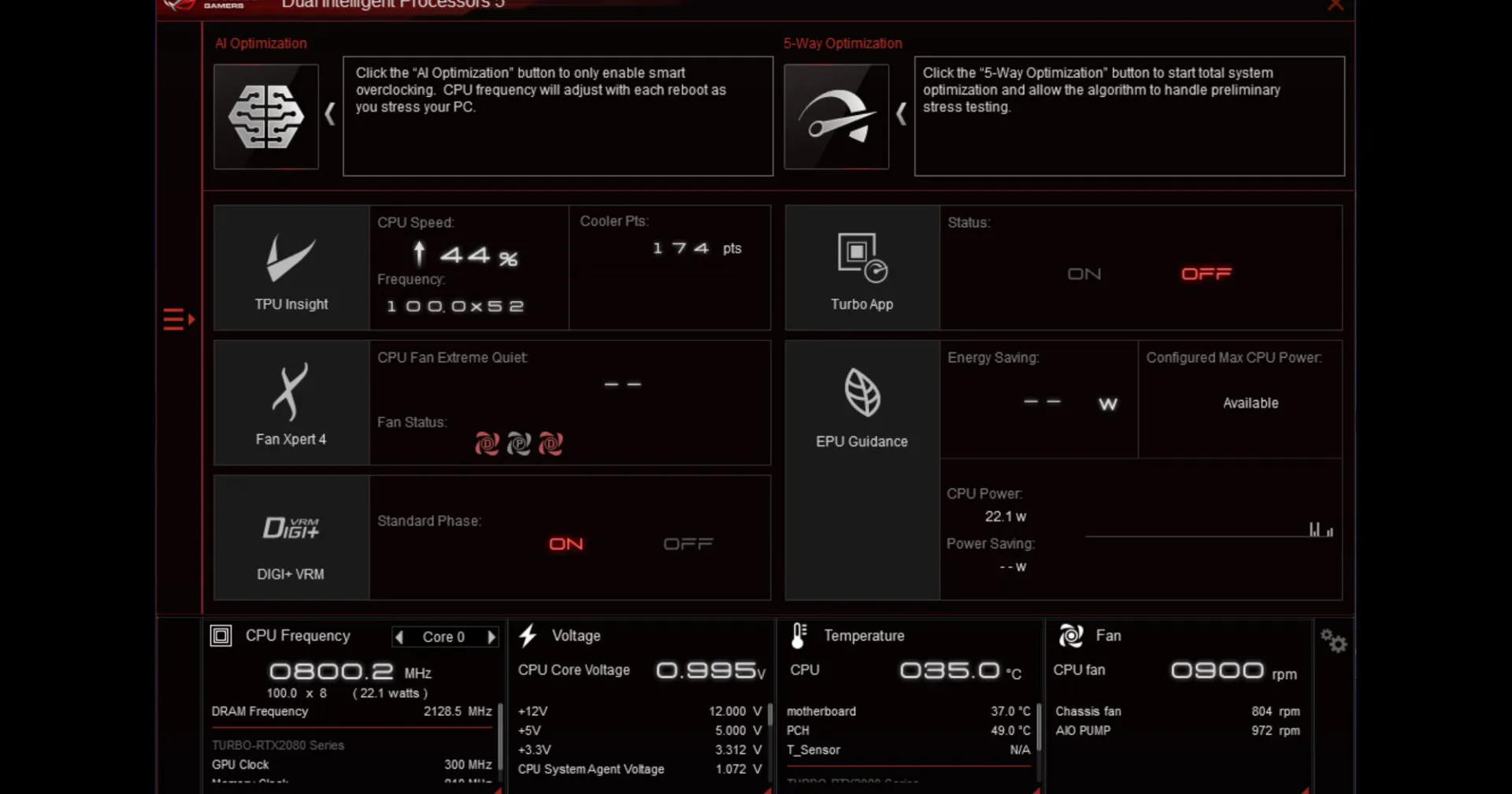
Task: Click the Temperature thermometer icon
Action: (x=799, y=636)
